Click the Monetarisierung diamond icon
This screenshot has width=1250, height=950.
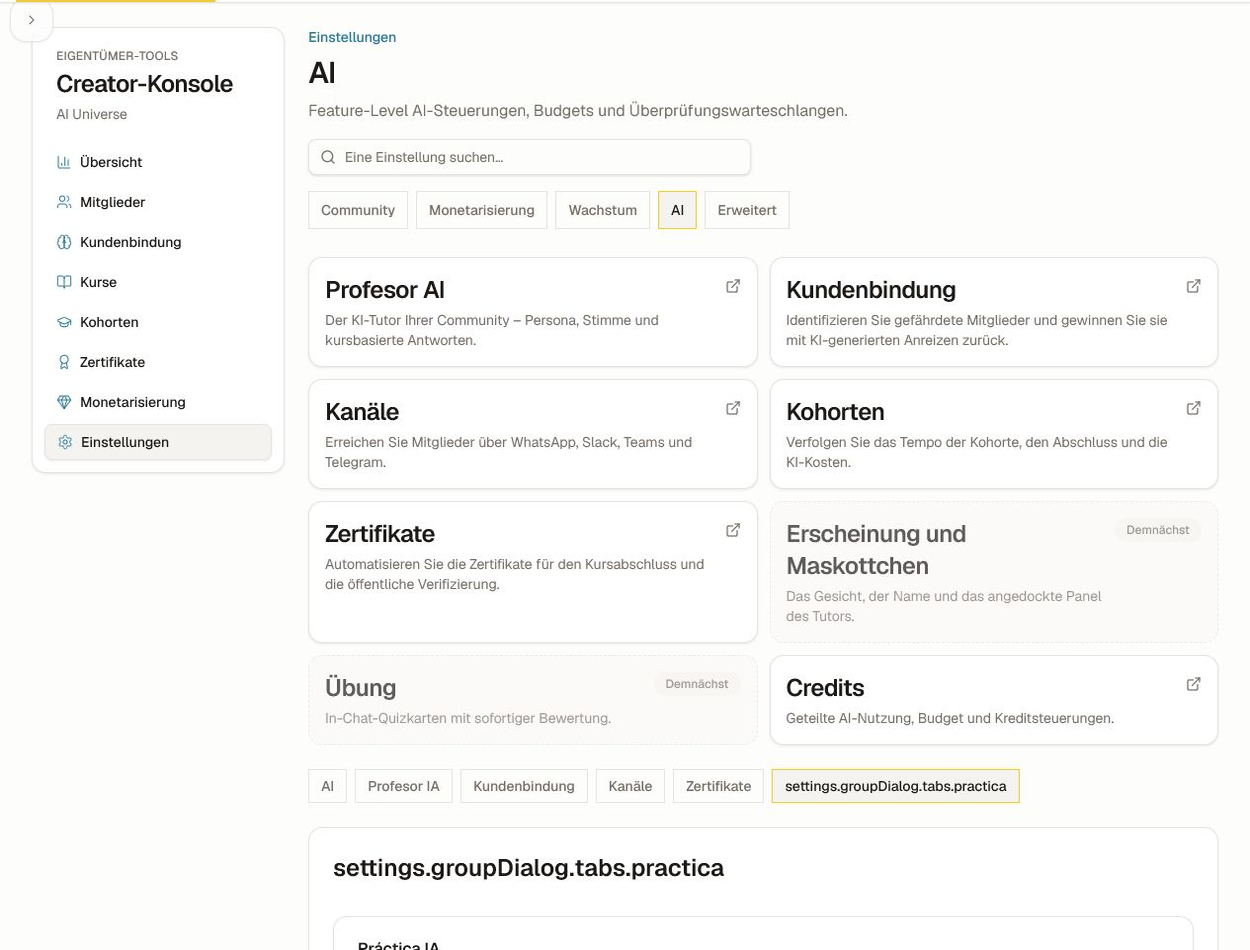click(x=64, y=402)
